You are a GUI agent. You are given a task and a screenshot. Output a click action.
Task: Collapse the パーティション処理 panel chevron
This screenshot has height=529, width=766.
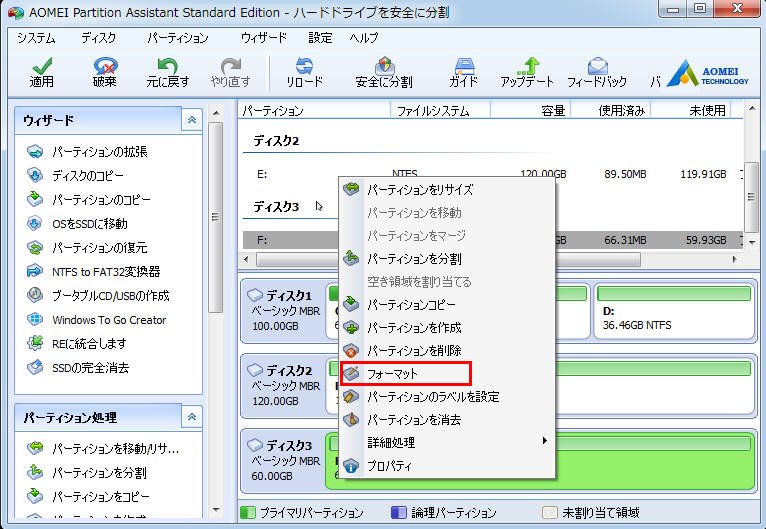[x=192, y=417]
